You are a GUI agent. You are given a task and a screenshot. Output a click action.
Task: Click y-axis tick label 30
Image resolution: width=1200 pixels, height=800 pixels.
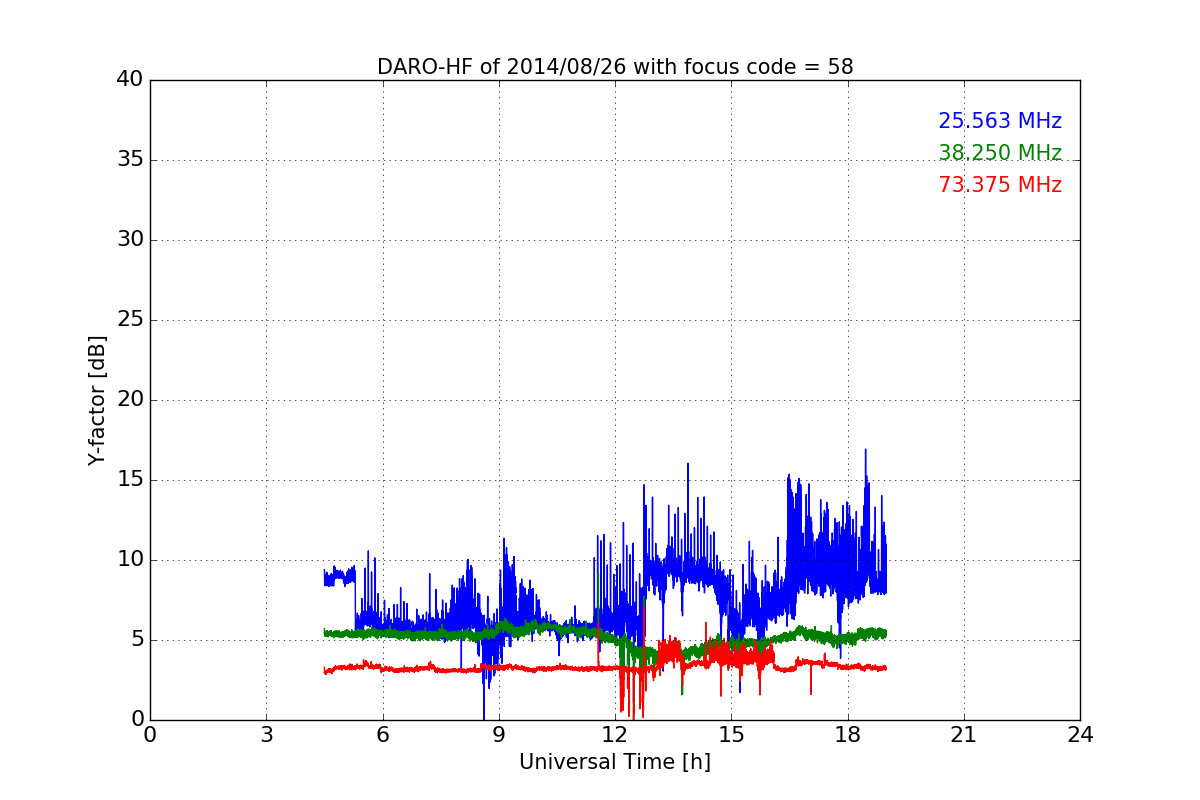(x=130, y=240)
